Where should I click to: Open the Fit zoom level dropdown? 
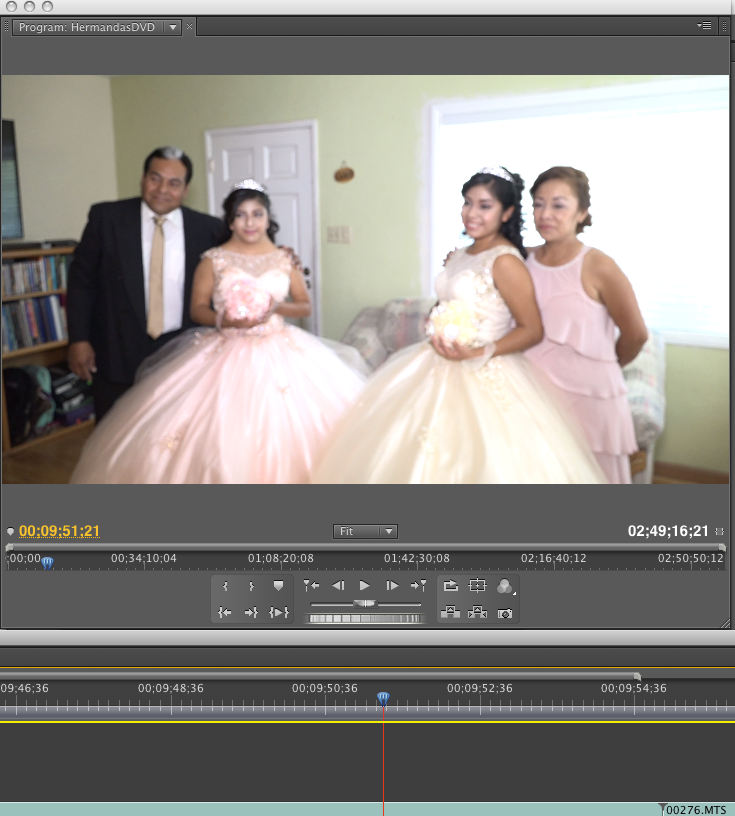click(x=365, y=531)
